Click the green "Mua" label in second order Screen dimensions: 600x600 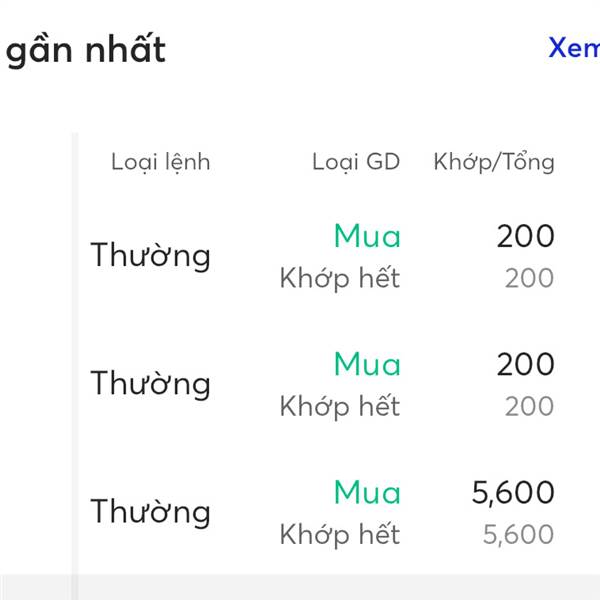tap(367, 364)
